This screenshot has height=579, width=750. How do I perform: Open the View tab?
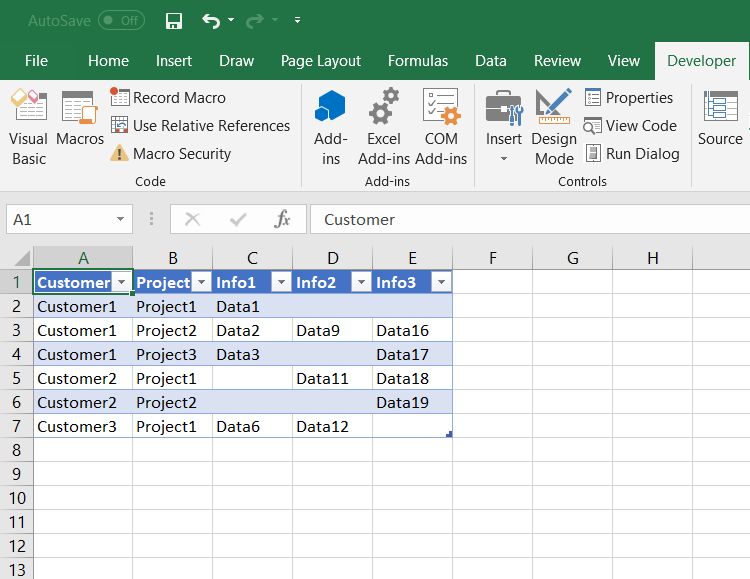(624, 61)
